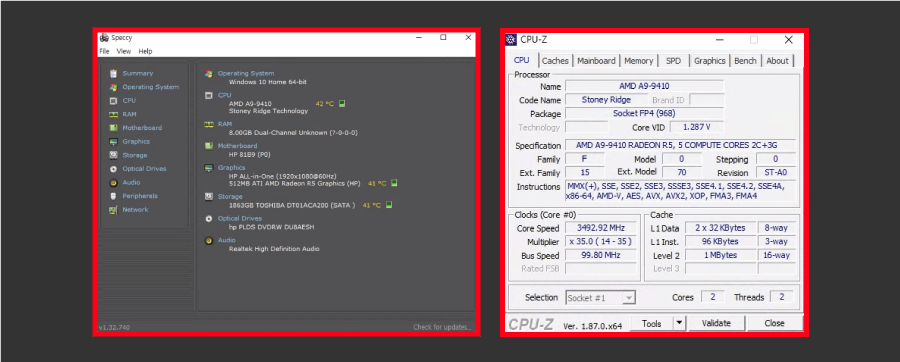
Task: Click the green temperature indicator next to CPU 42 °C
Action: [x=342, y=104]
